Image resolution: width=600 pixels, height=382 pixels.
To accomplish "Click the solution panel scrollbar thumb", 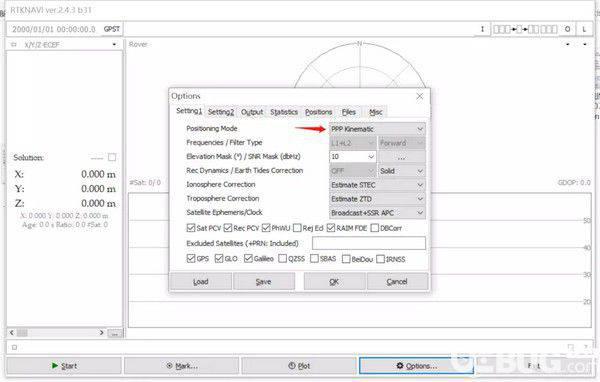I will pos(22,333).
